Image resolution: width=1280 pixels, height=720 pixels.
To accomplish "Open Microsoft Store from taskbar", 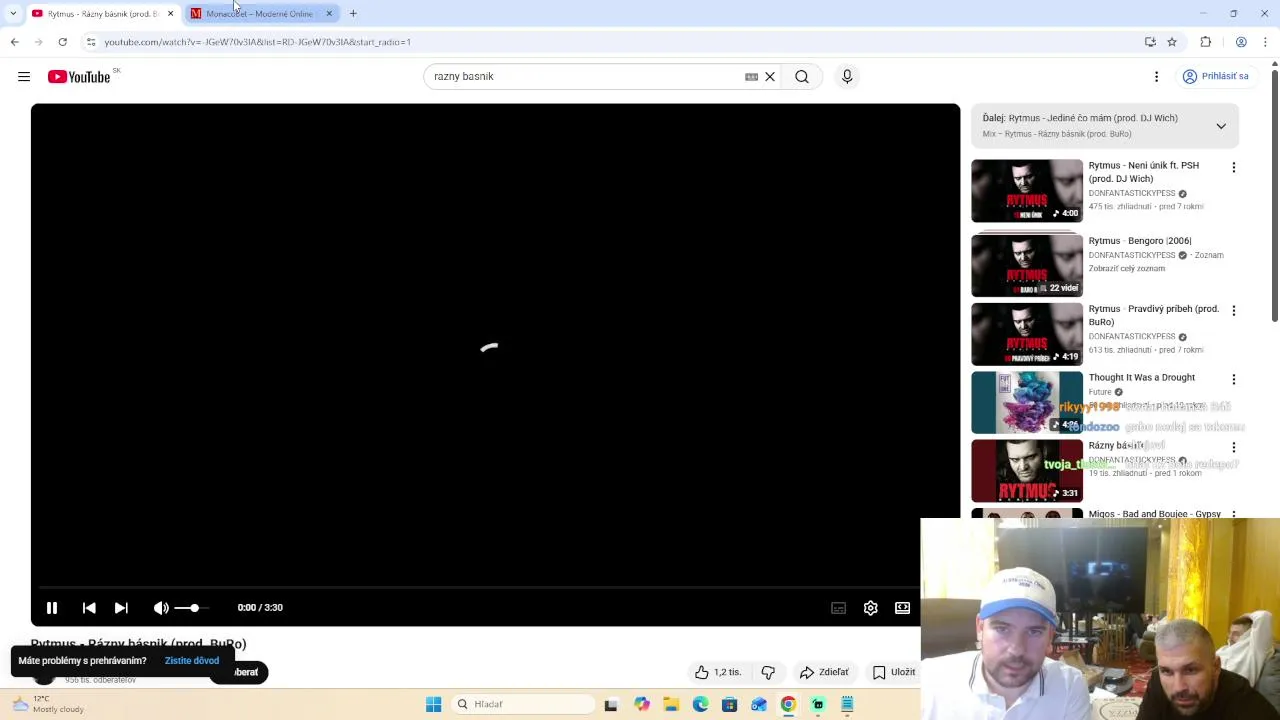I will [729, 704].
